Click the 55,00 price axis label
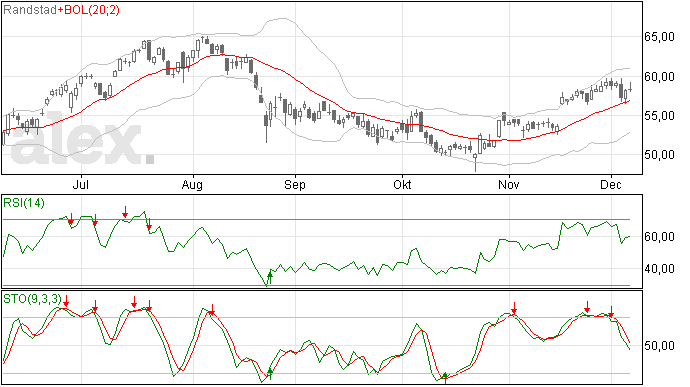 click(x=659, y=116)
